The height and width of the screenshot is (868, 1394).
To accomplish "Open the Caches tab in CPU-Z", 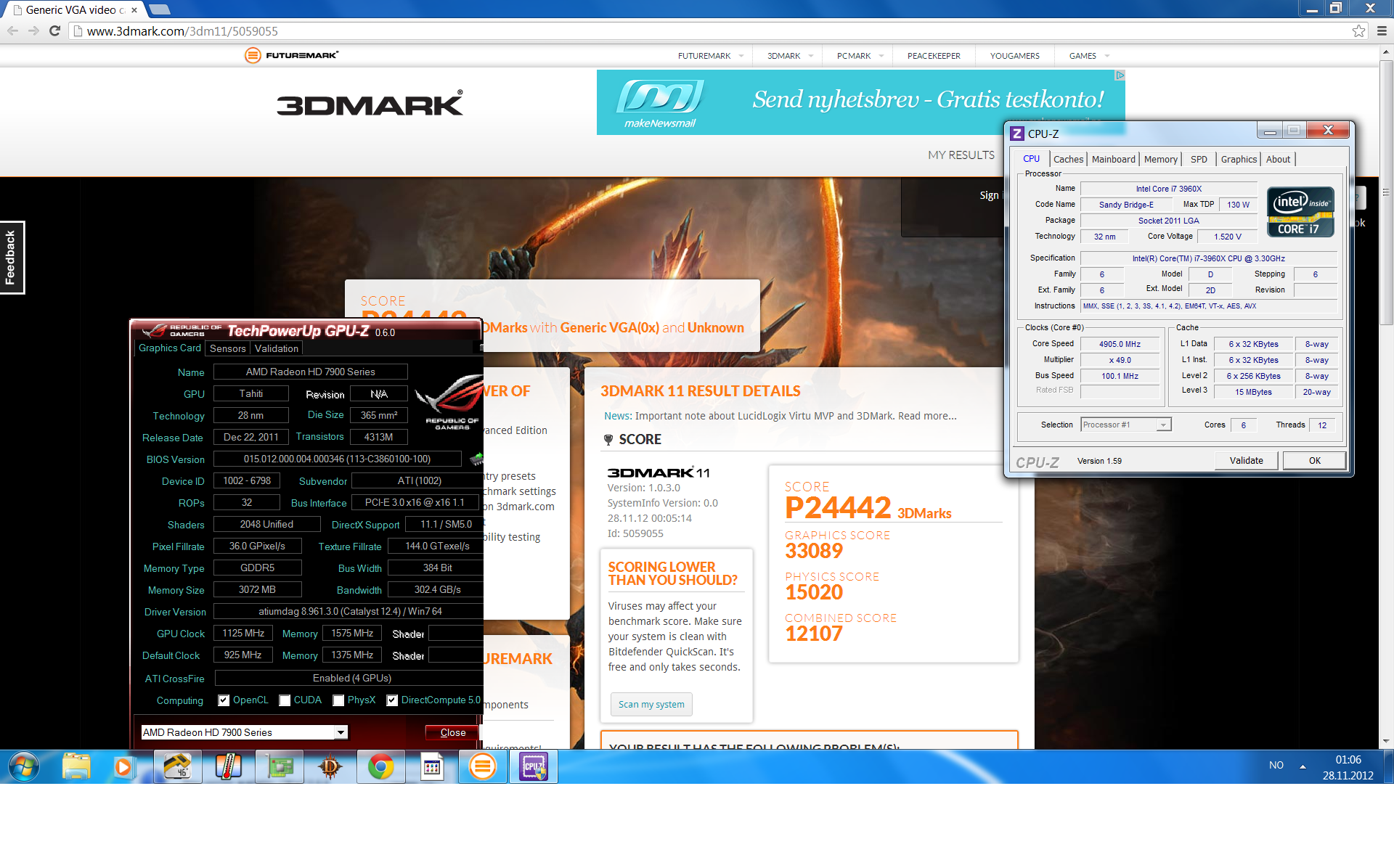I will [1068, 159].
